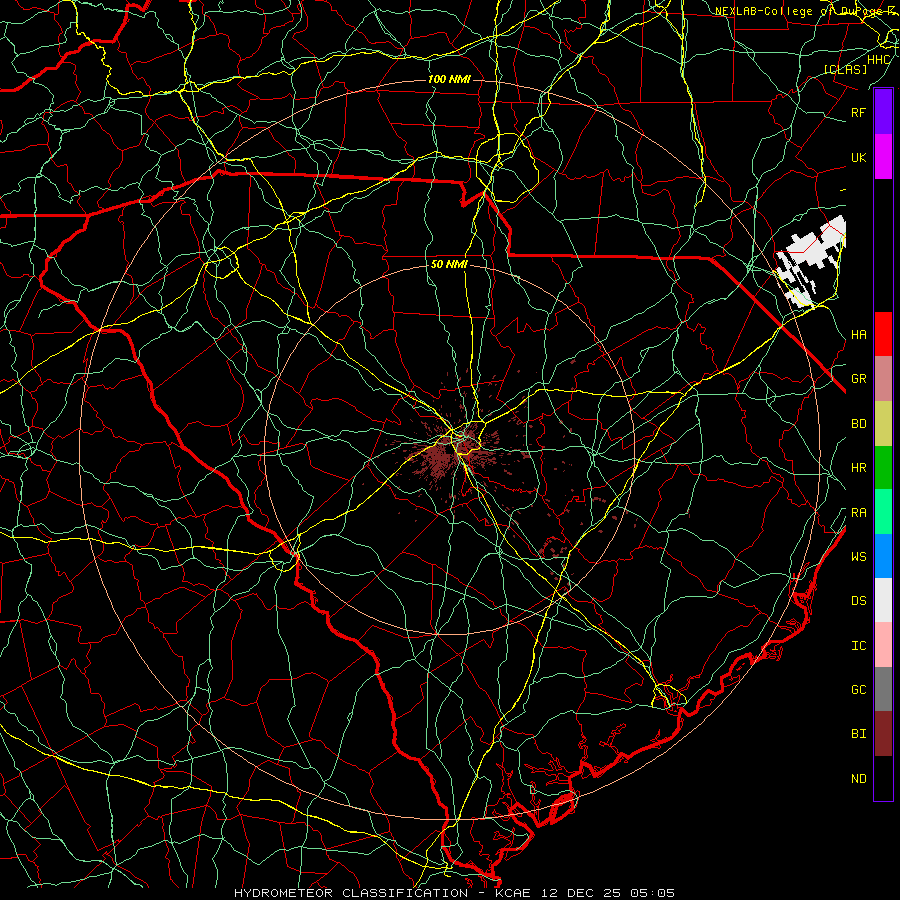Screen dimensions: 900x900
Task: Click the 100 NMI range ring label
Action: tap(449, 79)
